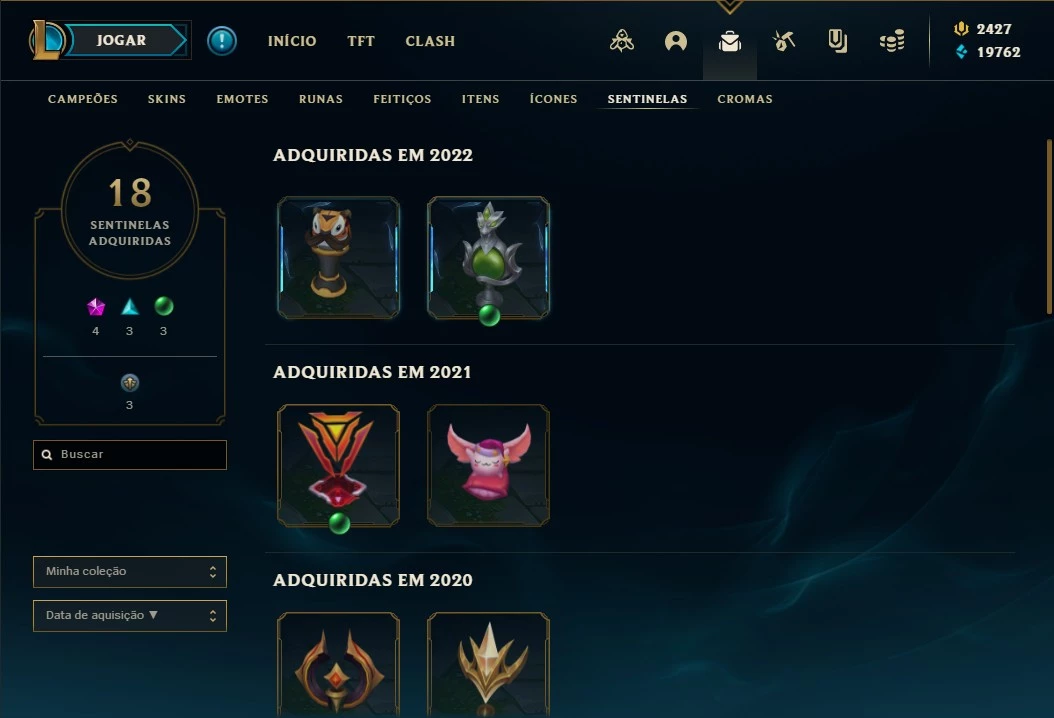Click the vertical scrollbar on the right
Viewport: 1054px width, 718px height.
[x=1049, y=227]
